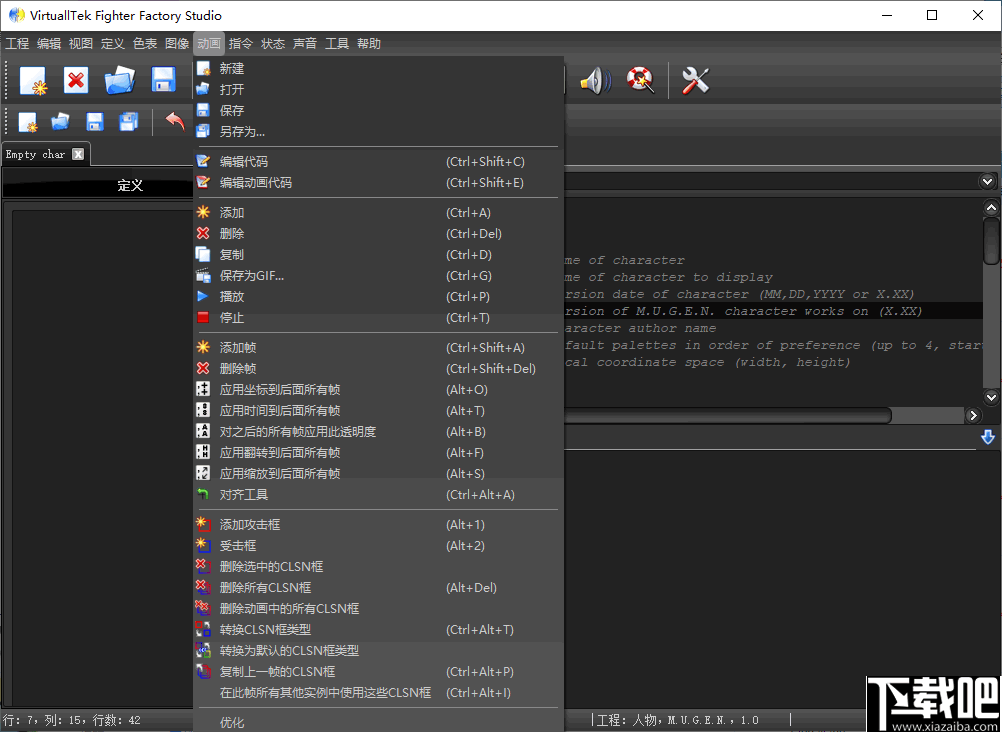The width and height of the screenshot is (1002, 732).
Task: Open the 色表 menu
Action: coord(145,43)
